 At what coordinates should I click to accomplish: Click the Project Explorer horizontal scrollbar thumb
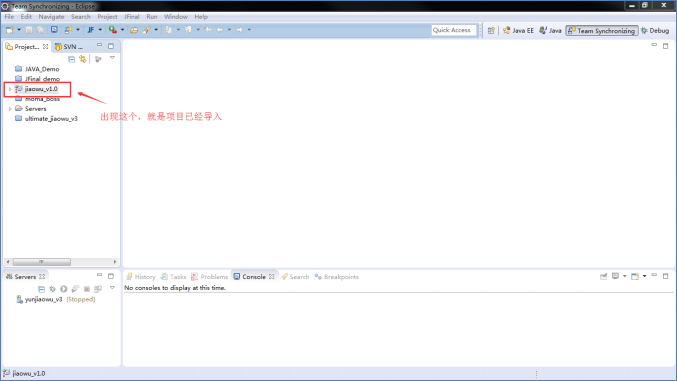point(41,262)
